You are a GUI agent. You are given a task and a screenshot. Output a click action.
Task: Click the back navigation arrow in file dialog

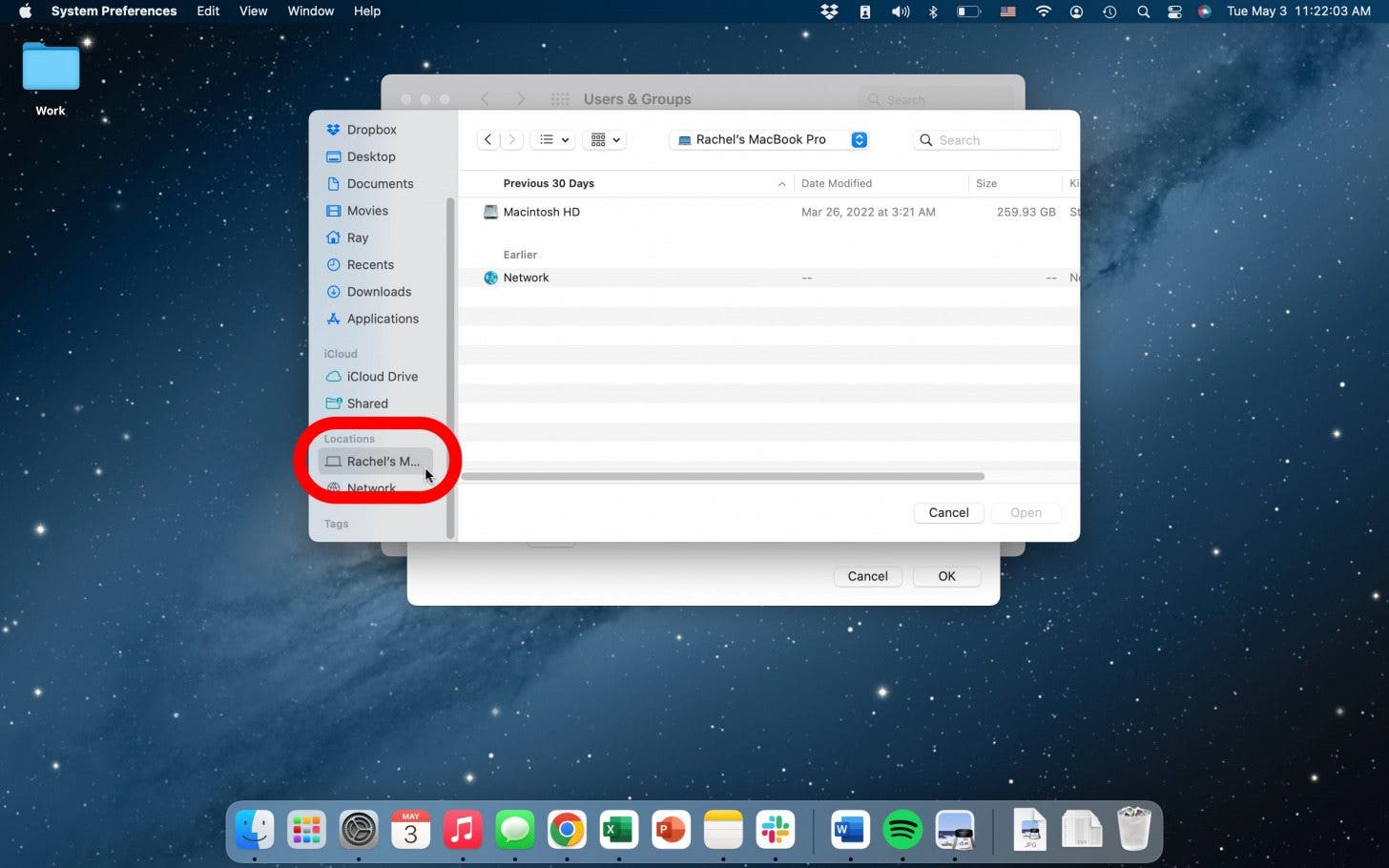coord(487,139)
